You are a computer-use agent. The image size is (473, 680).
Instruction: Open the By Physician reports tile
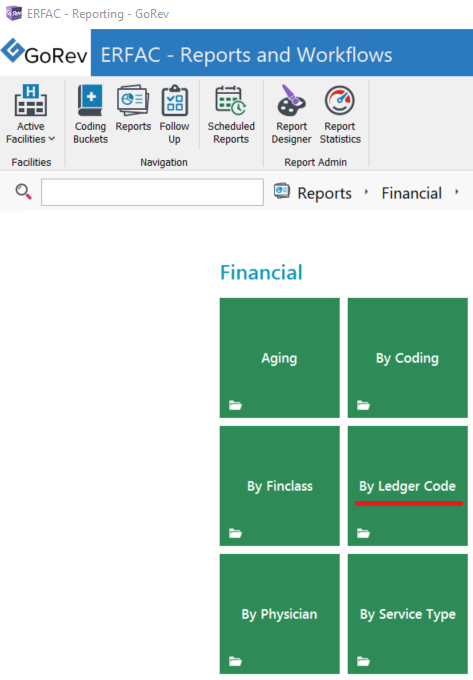[x=280, y=614]
